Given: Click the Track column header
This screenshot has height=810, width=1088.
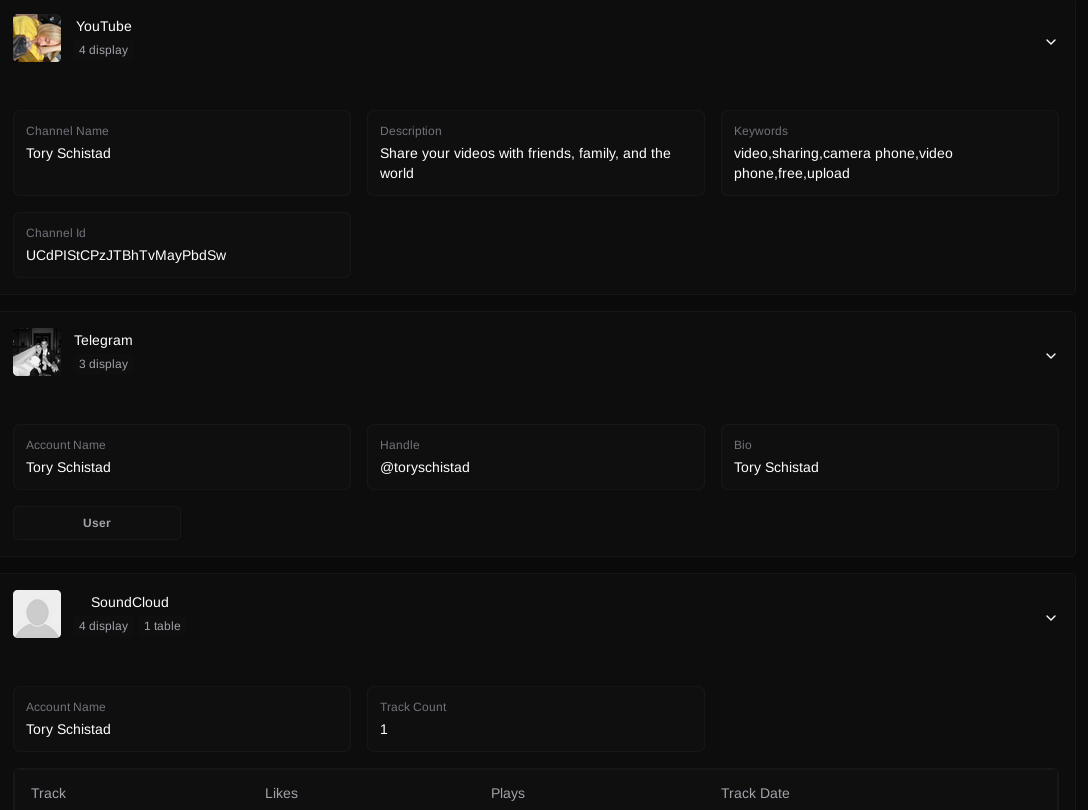Looking at the screenshot, I should click(x=49, y=793).
